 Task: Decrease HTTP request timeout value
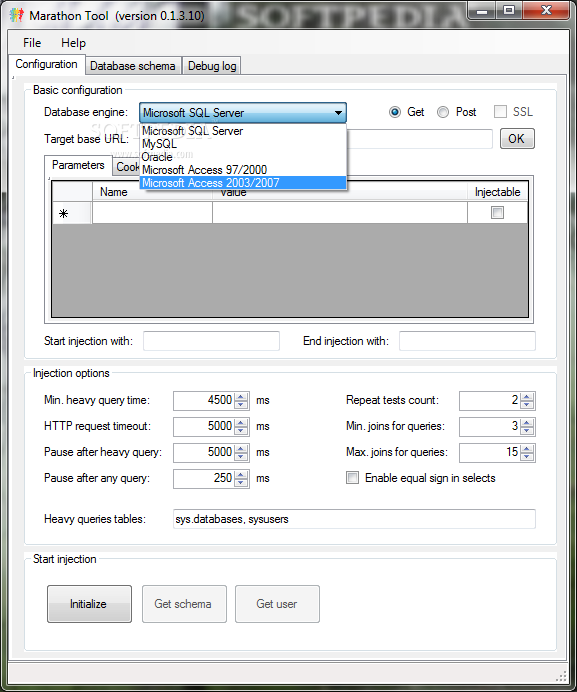point(241,431)
